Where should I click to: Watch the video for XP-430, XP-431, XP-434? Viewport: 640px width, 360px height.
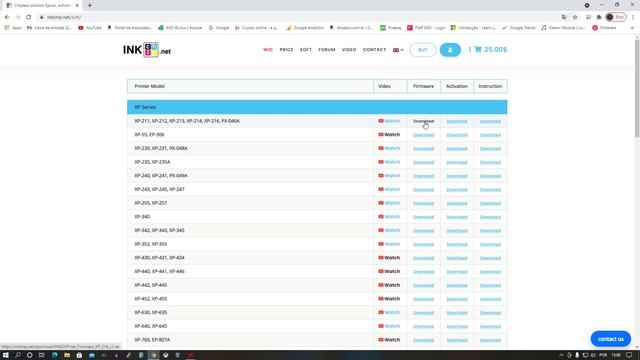pyautogui.click(x=389, y=258)
